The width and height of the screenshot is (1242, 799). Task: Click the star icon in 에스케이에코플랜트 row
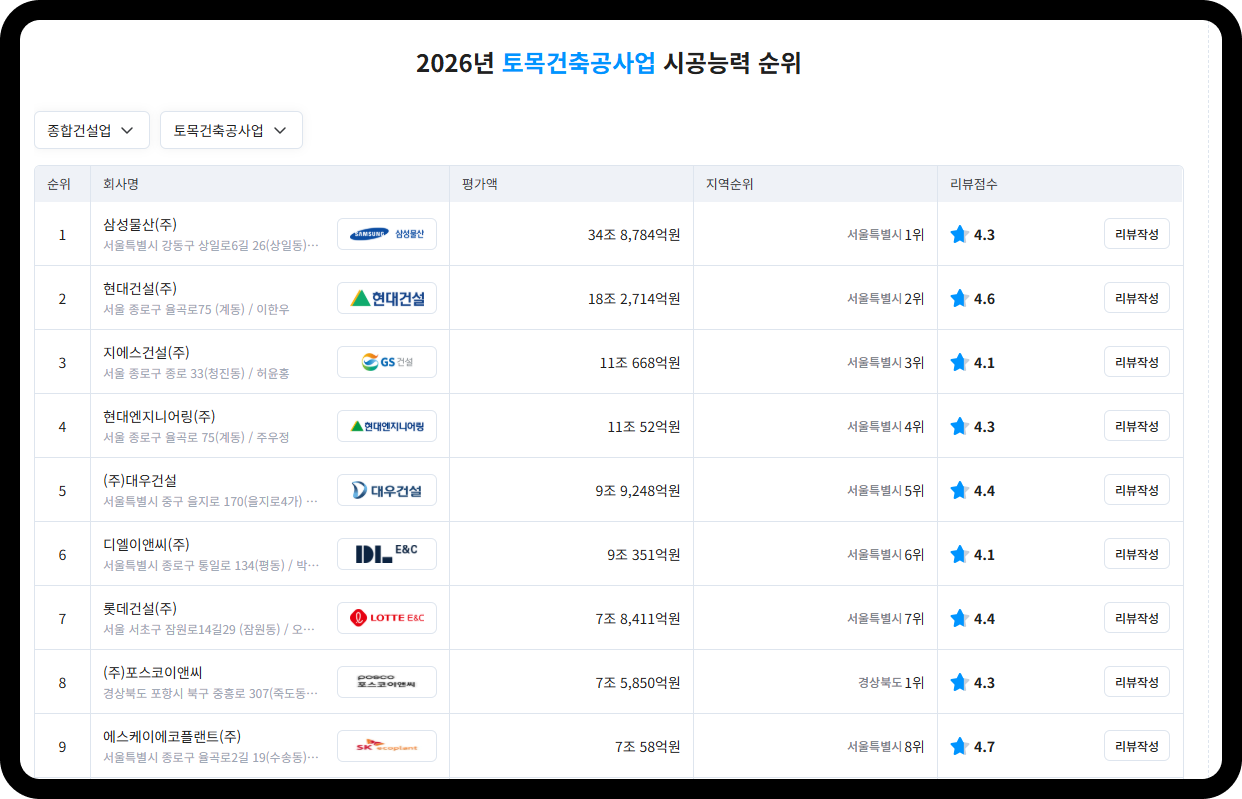(960, 746)
